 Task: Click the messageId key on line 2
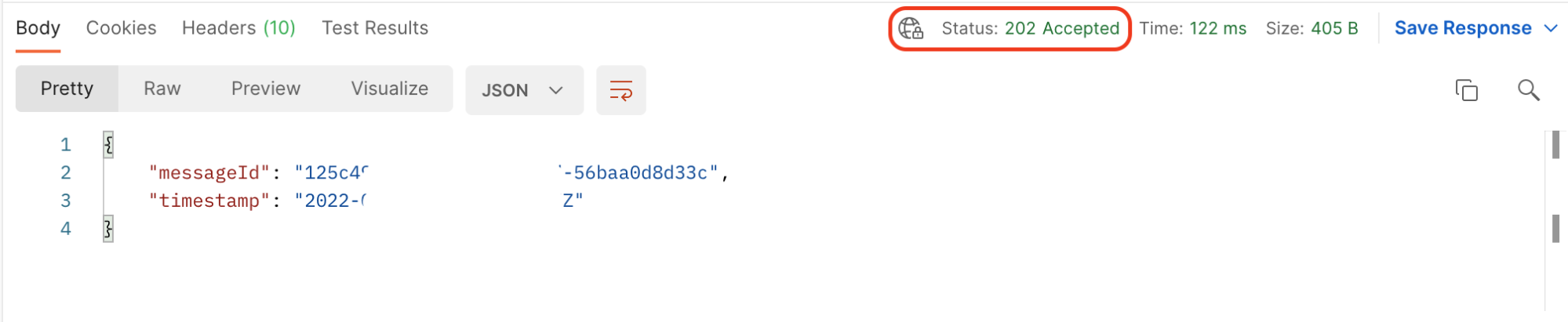[209, 173]
